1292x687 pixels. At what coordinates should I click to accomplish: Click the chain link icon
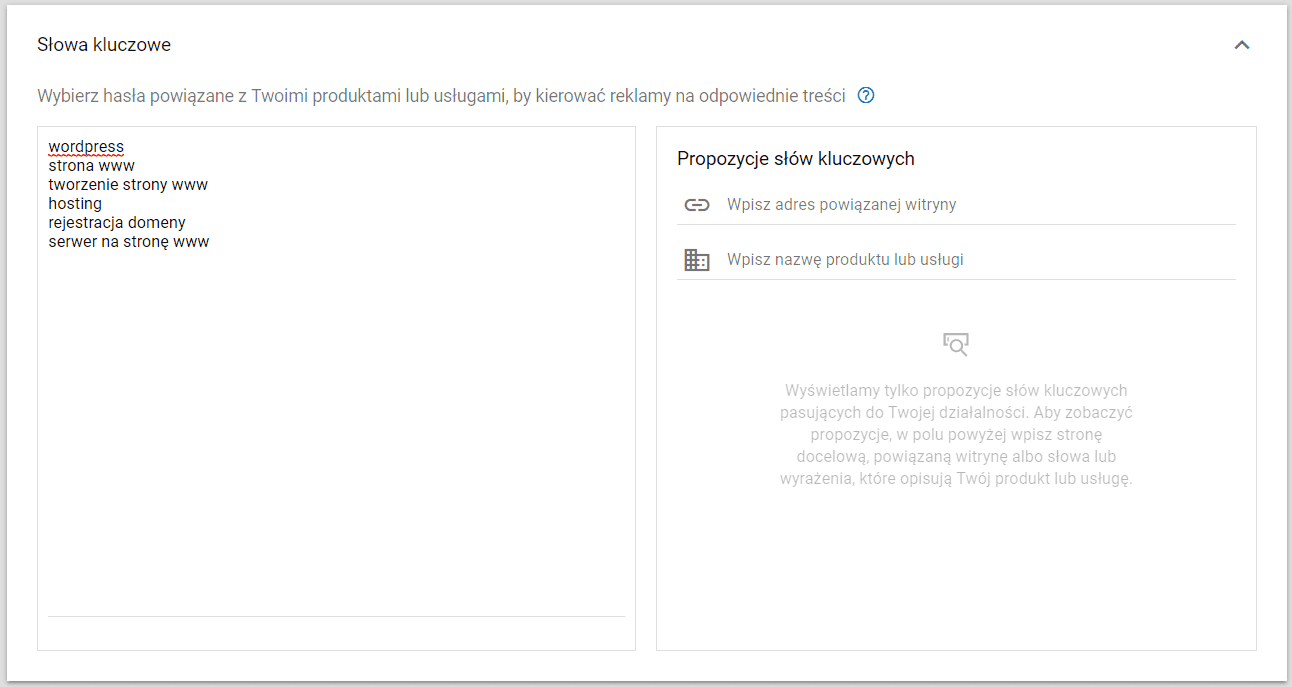click(696, 205)
